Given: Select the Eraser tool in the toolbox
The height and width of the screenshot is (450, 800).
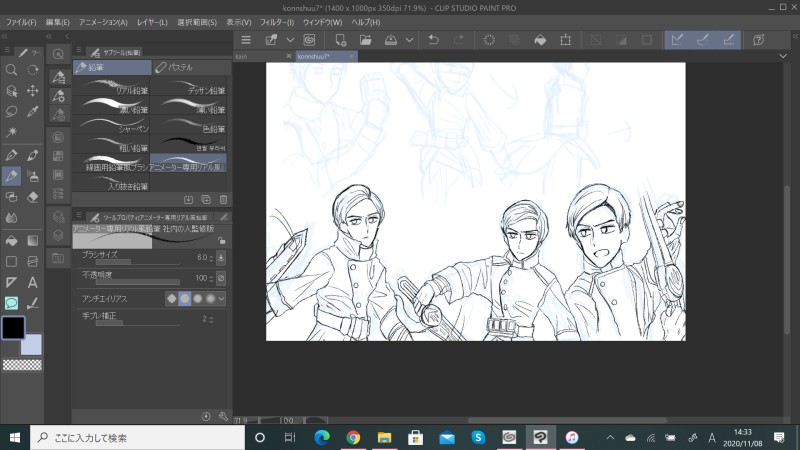Looking at the screenshot, I should coord(33,198).
